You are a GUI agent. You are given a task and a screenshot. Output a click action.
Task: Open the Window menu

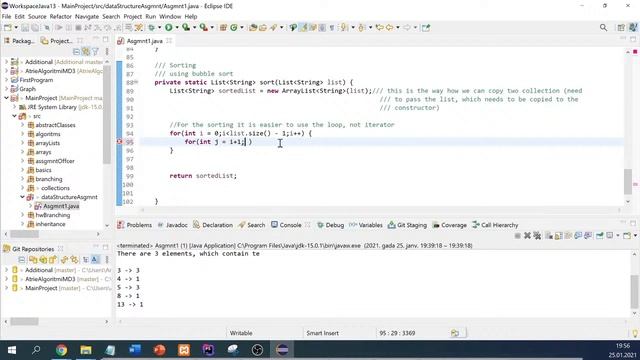pyautogui.click(x=170, y=17)
